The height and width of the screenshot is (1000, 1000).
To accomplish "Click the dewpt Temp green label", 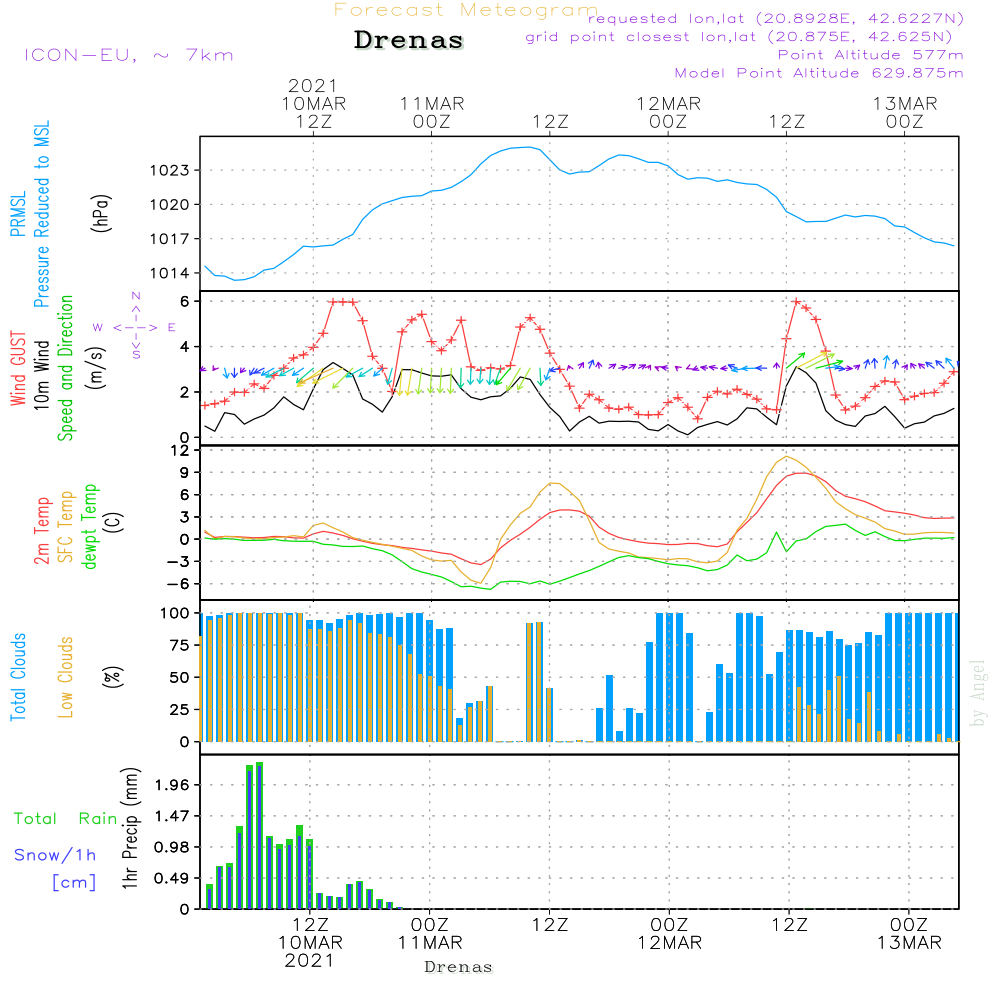I will click(x=90, y=527).
